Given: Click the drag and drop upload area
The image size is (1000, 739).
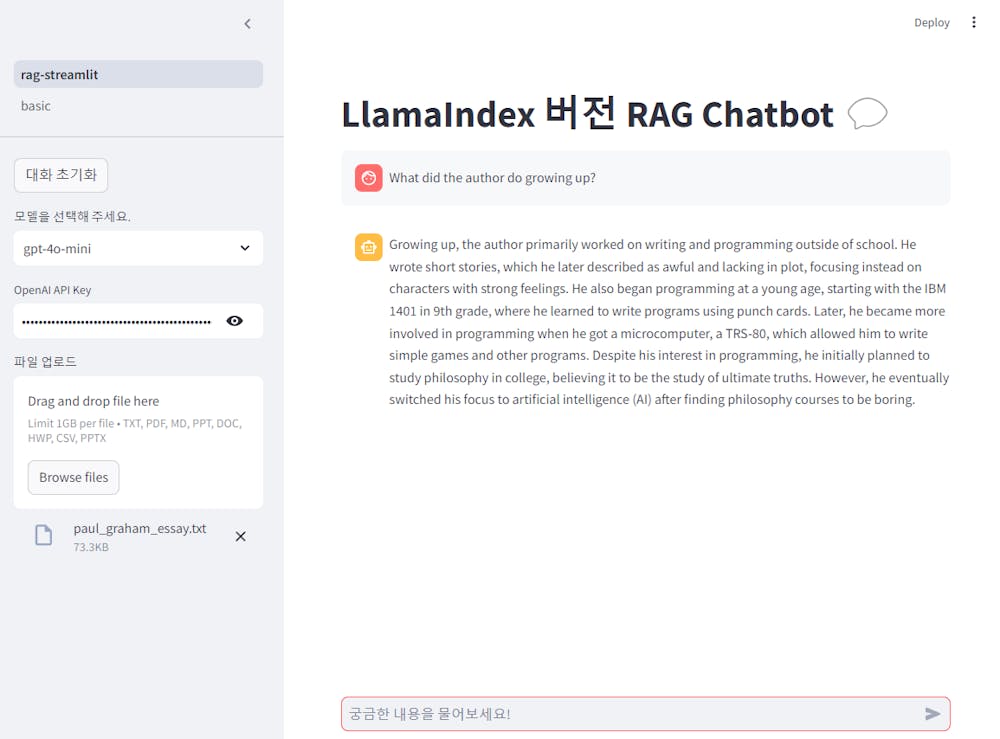Looking at the screenshot, I should pyautogui.click(x=138, y=420).
